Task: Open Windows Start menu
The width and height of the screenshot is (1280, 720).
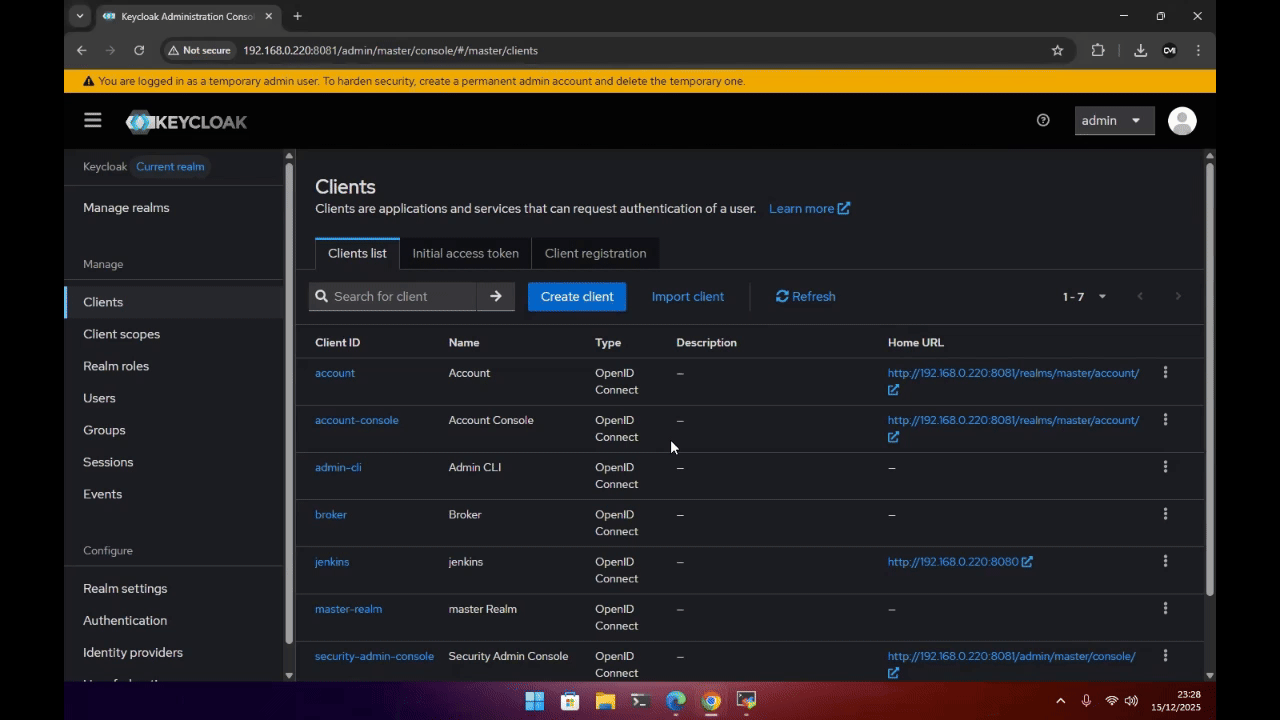Action: tap(534, 701)
